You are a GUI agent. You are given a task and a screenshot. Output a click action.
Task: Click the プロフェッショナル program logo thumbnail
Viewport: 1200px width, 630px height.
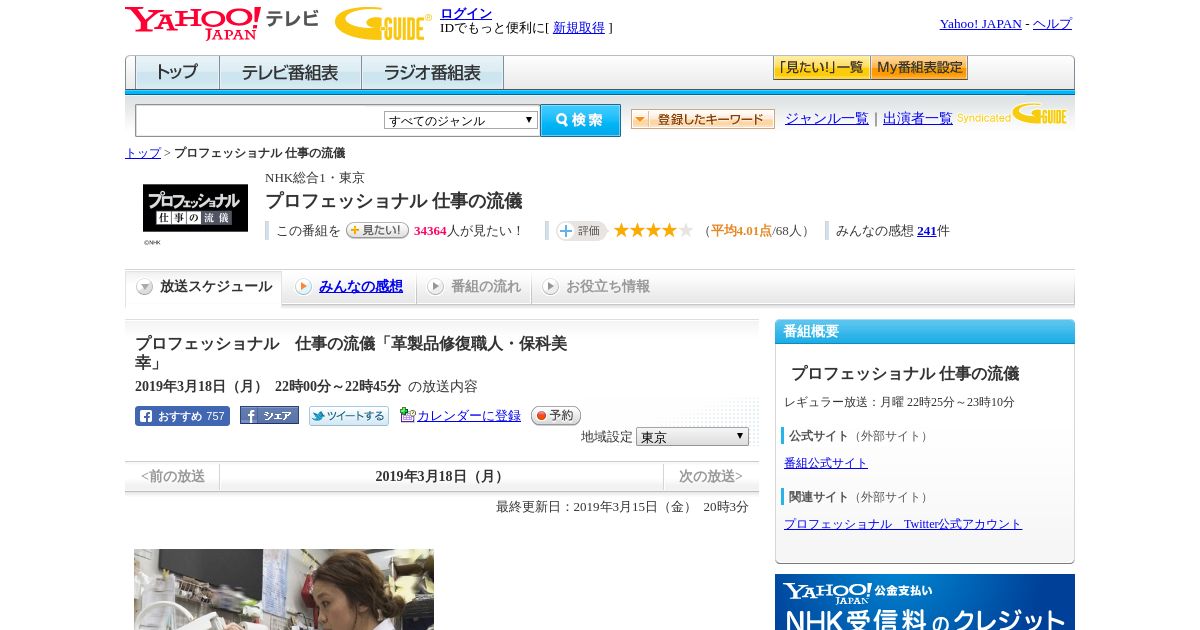(x=195, y=208)
